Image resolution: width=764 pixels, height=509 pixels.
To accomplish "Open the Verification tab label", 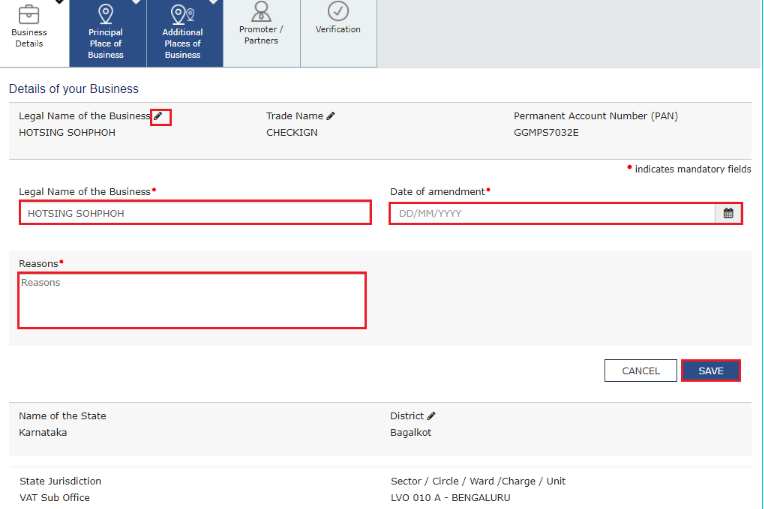I will point(338,30).
